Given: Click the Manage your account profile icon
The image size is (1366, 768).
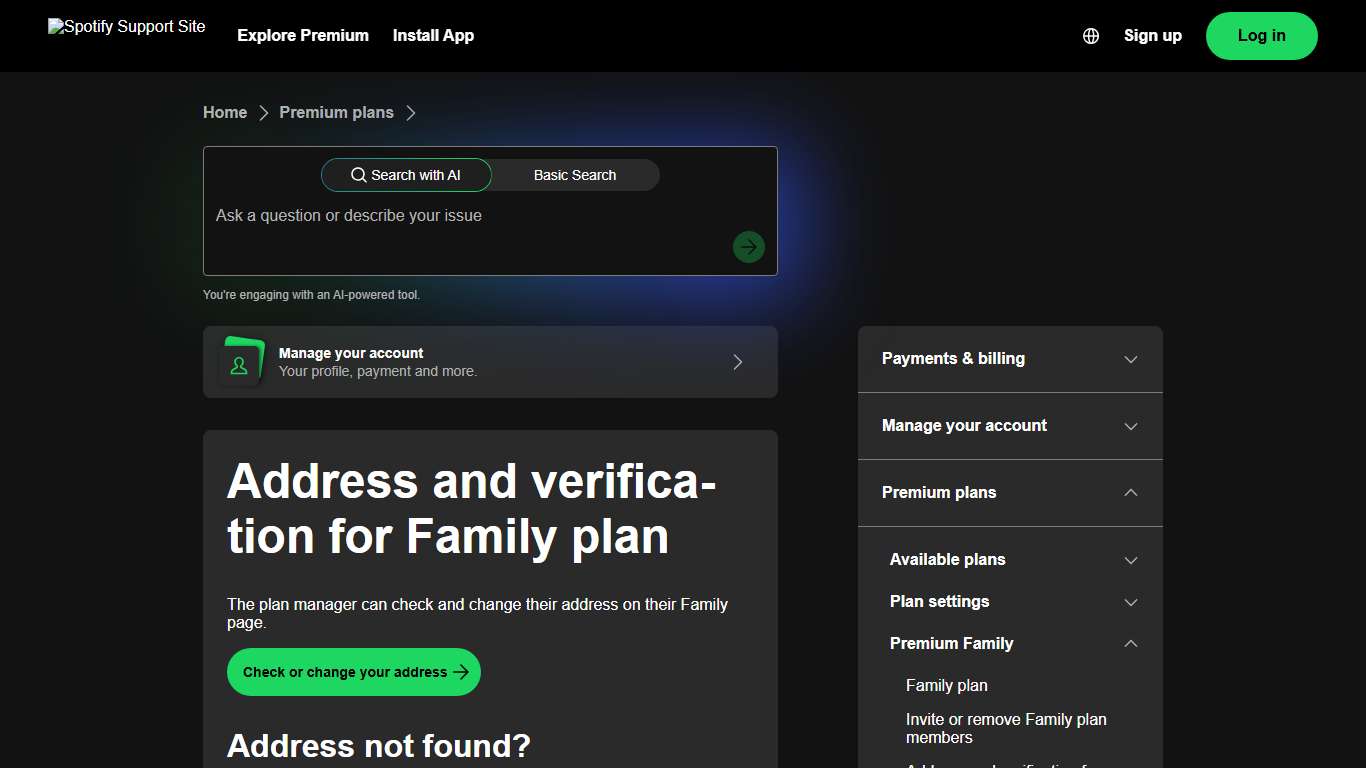Looking at the screenshot, I should 241,362.
